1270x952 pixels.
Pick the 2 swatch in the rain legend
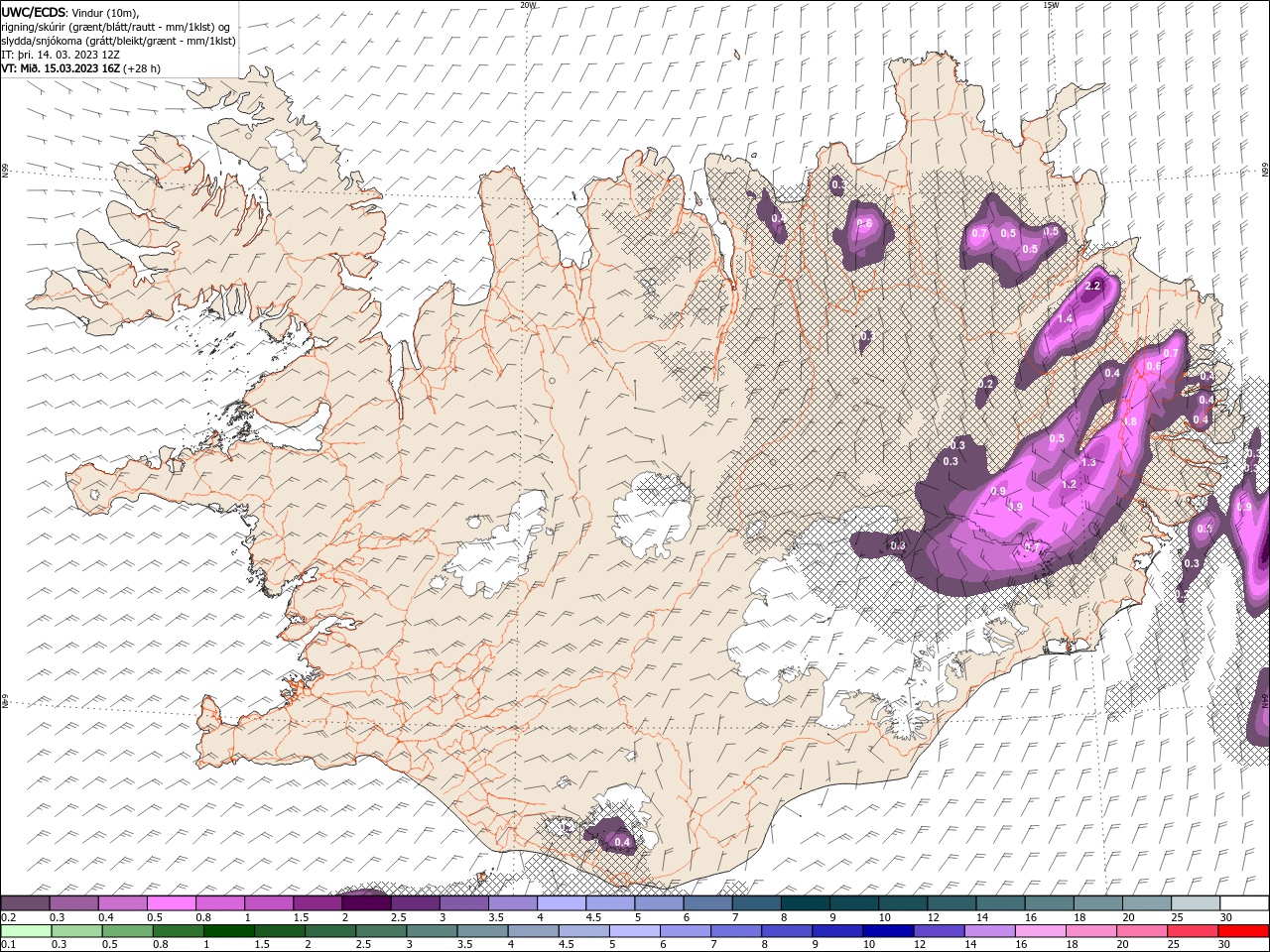(x=330, y=931)
